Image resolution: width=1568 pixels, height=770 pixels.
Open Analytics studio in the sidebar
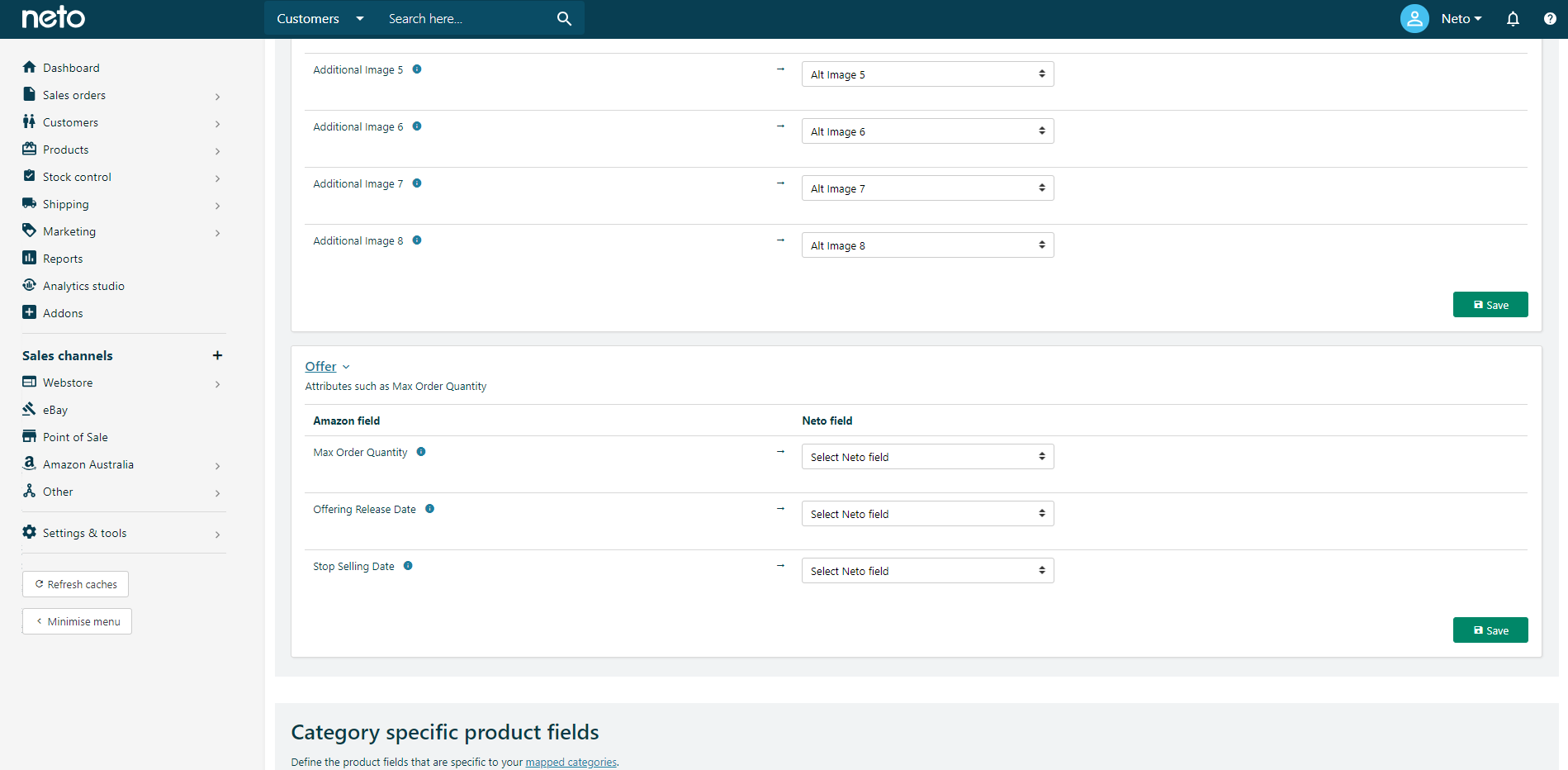click(x=83, y=286)
